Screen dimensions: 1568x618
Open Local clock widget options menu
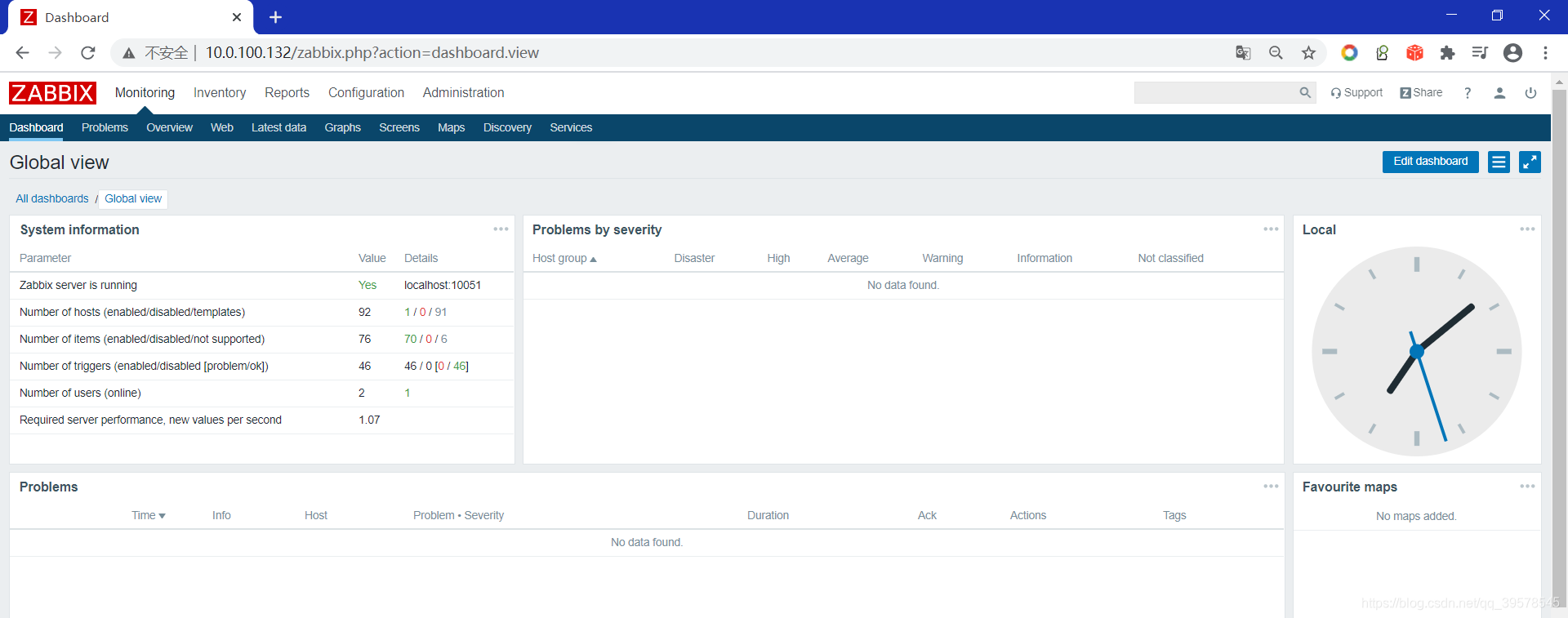click(x=1527, y=229)
